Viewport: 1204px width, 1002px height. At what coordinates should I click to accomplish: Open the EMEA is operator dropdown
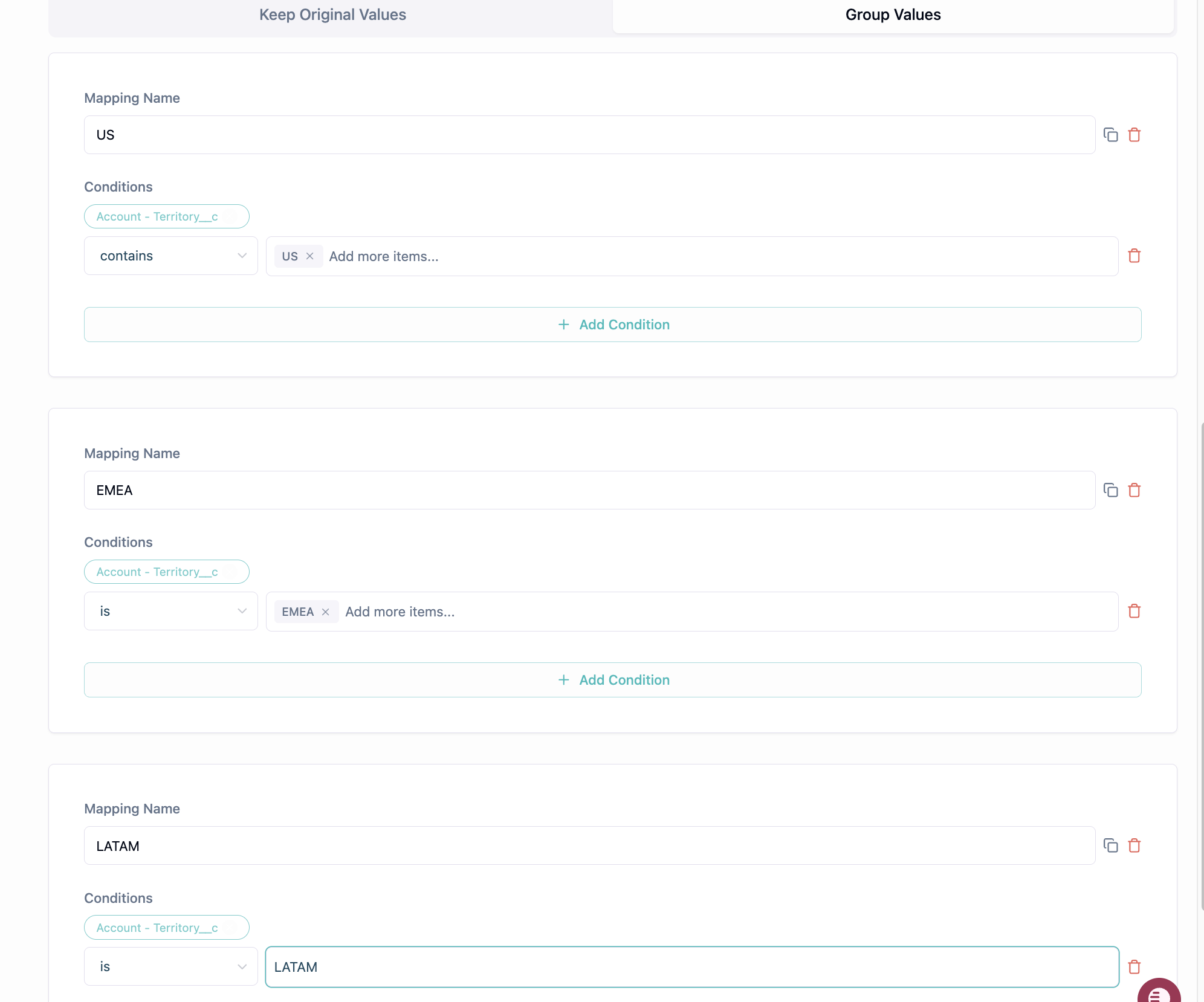click(x=171, y=611)
